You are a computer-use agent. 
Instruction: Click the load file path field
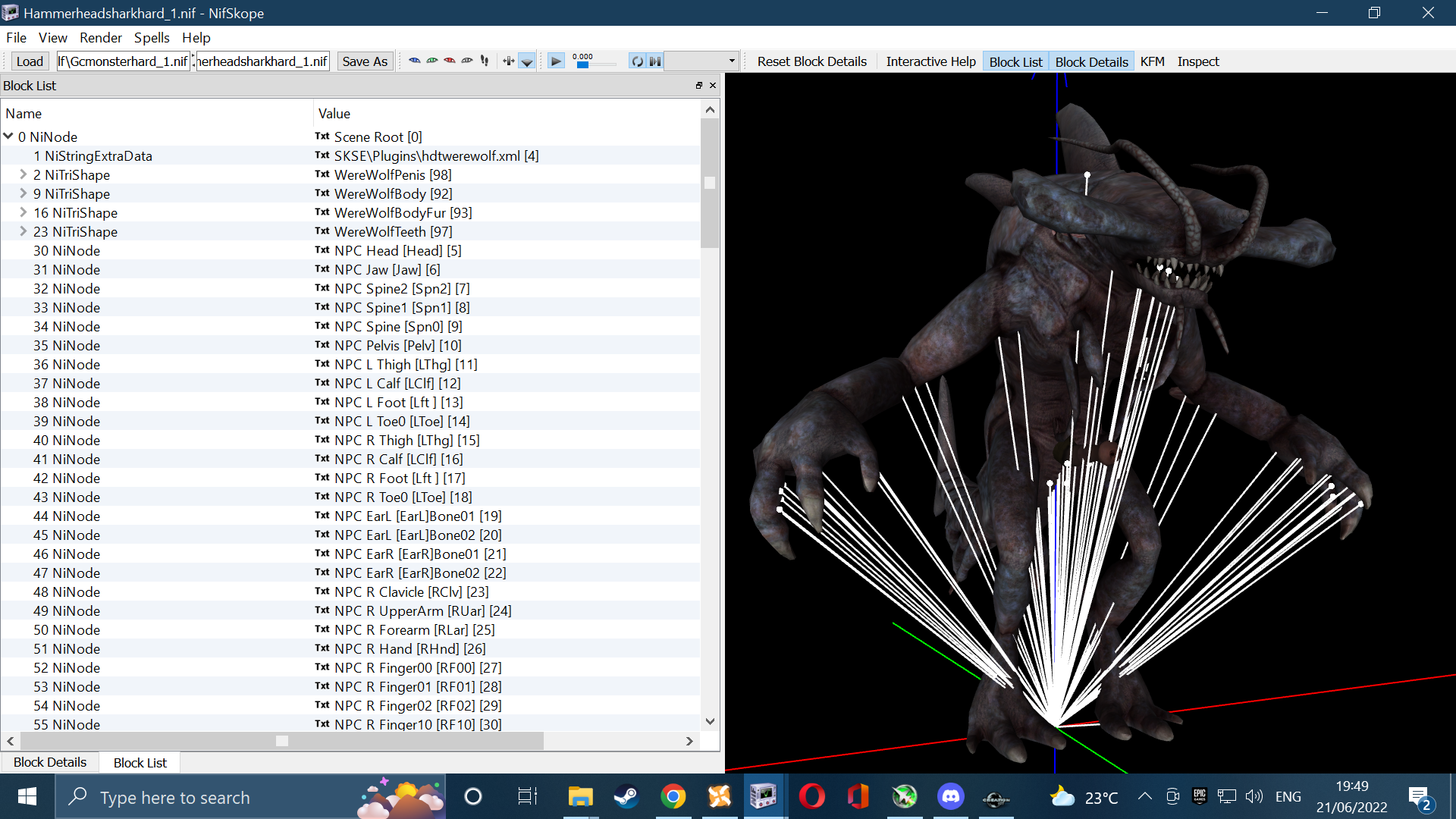click(124, 61)
